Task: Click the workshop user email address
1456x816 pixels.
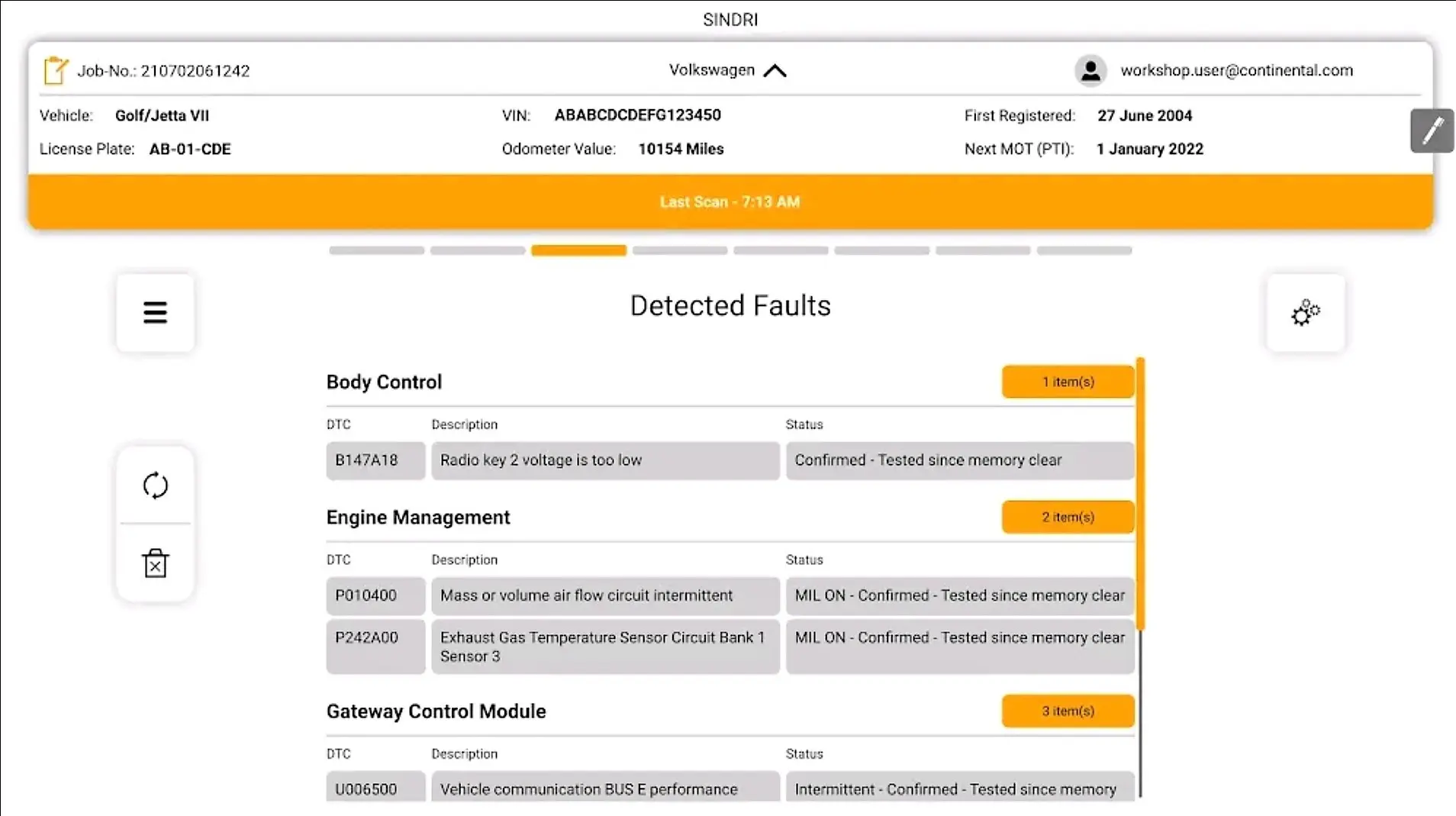Action: click(1236, 70)
